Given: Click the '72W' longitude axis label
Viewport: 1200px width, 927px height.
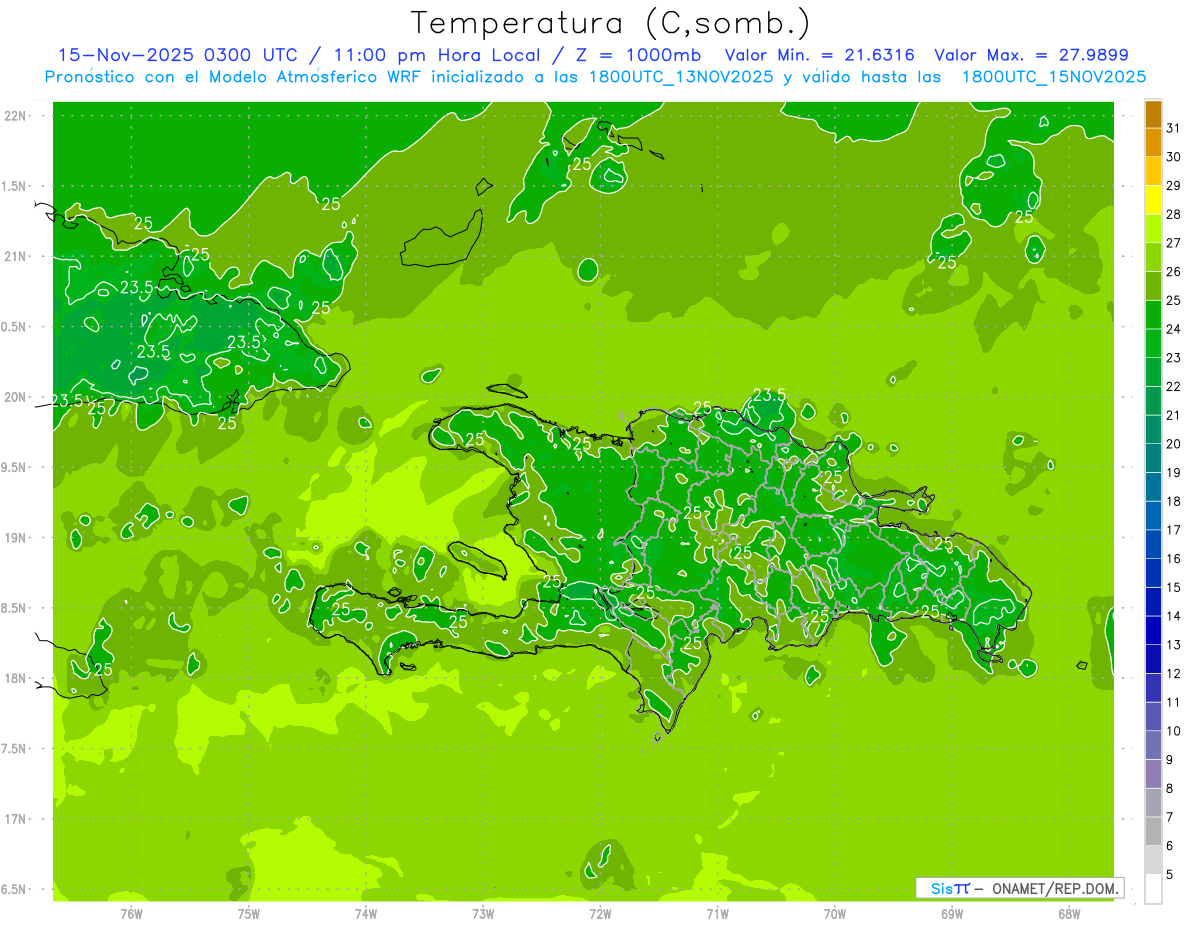Looking at the screenshot, I should (x=600, y=913).
